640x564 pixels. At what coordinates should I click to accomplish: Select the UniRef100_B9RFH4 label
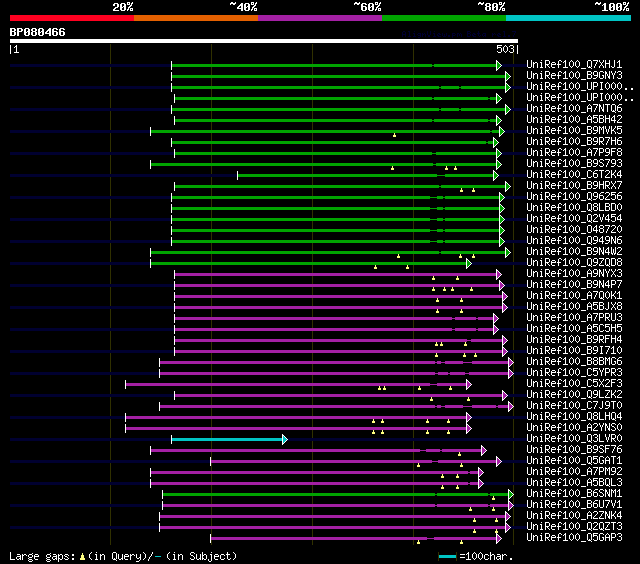[x=574, y=340]
